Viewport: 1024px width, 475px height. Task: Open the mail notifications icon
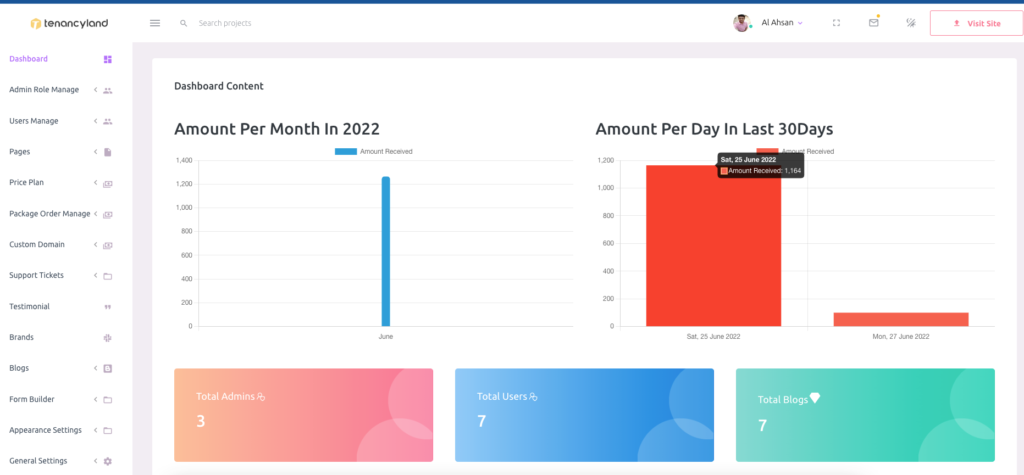[x=874, y=22]
